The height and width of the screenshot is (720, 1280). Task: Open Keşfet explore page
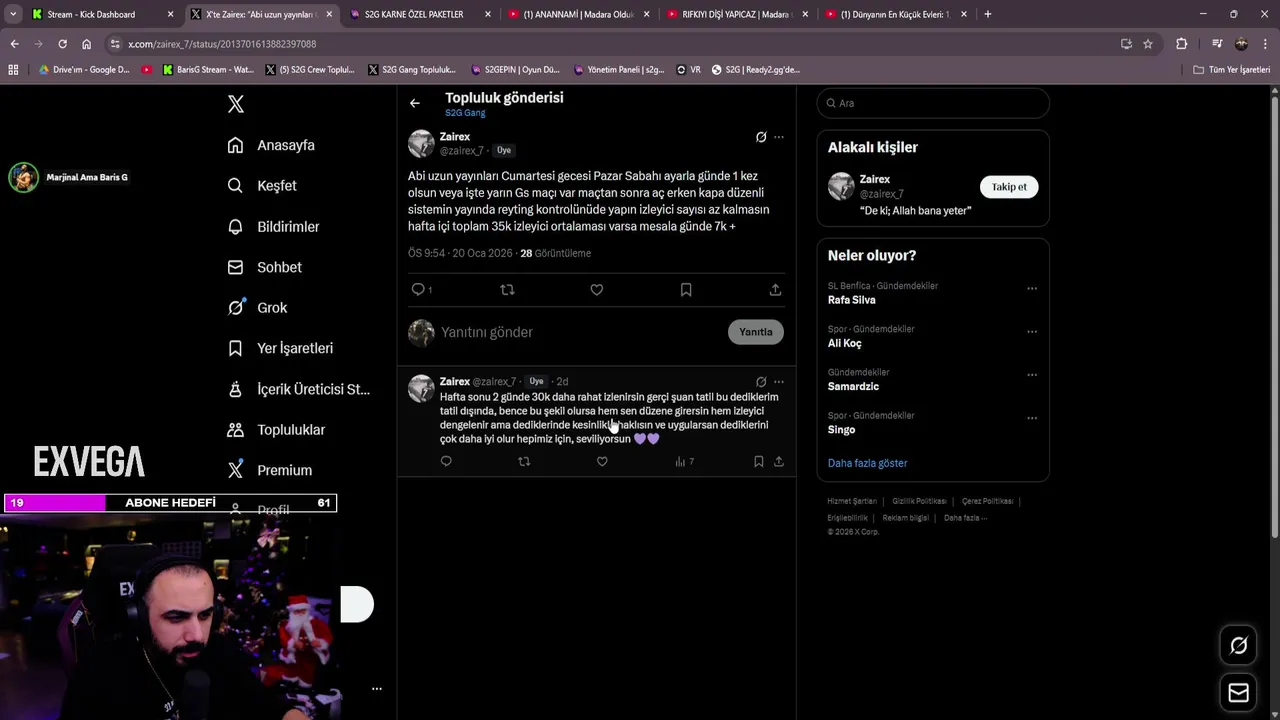(x=262, y=186)
